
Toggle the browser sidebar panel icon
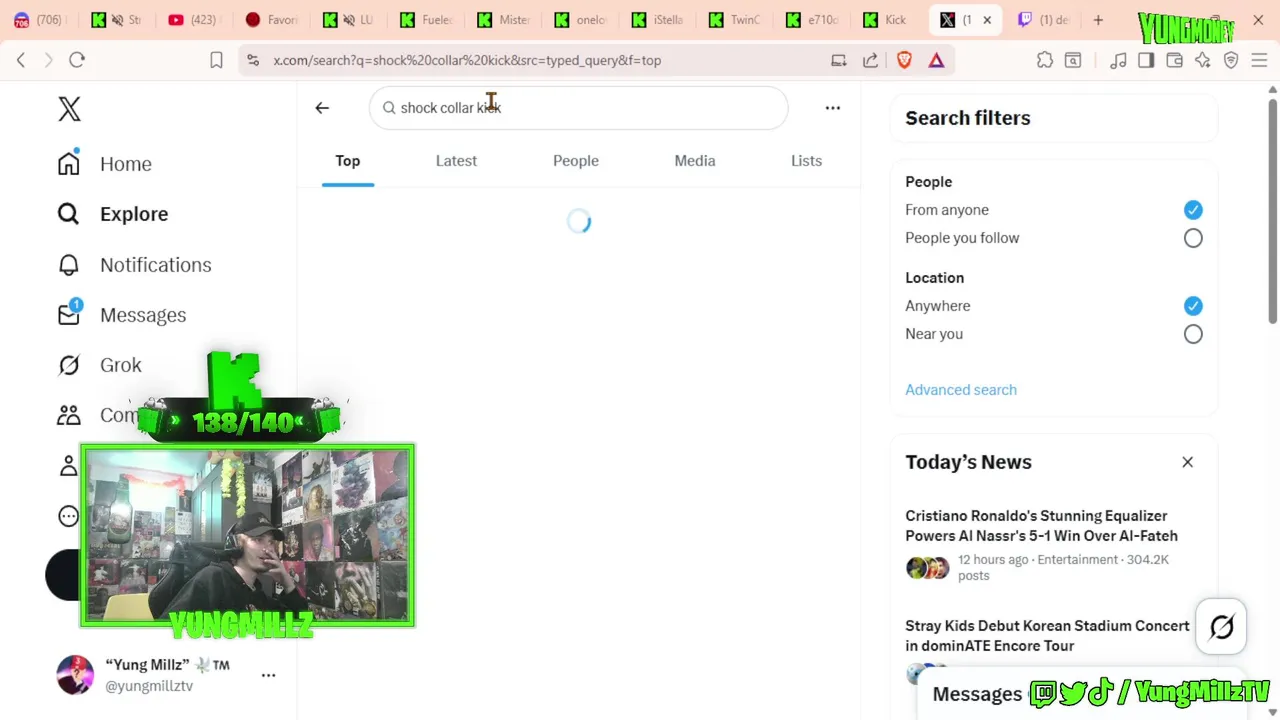1146,60
